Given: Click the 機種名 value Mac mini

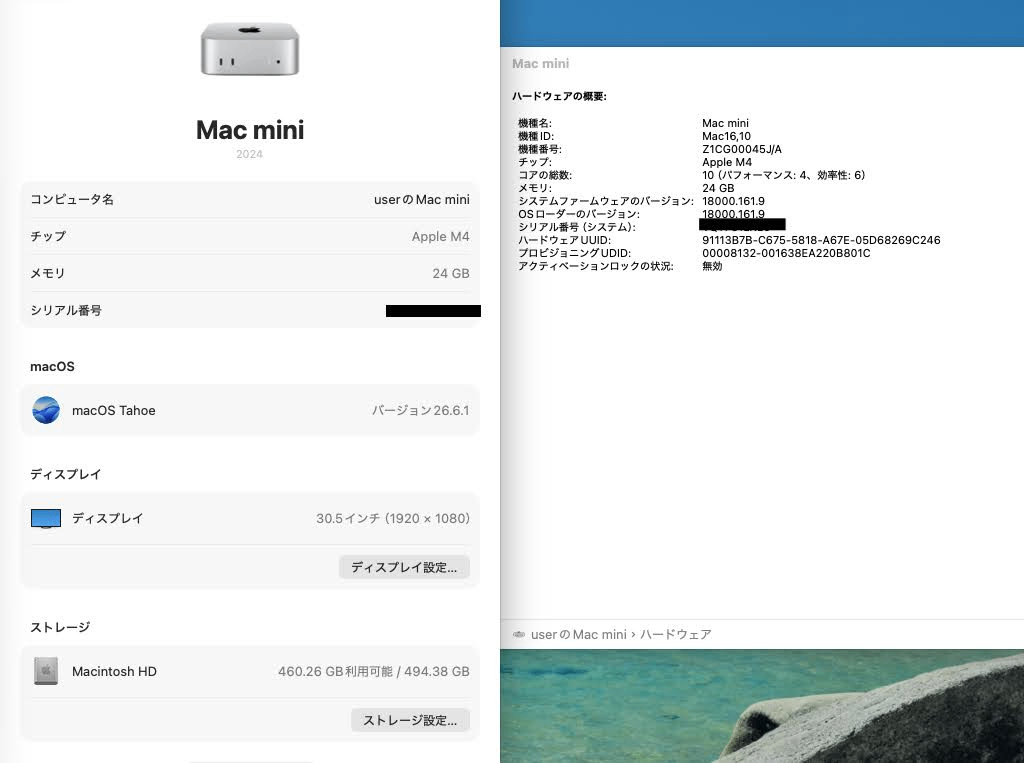Looking at the screenshot, I should pos(726,123).
